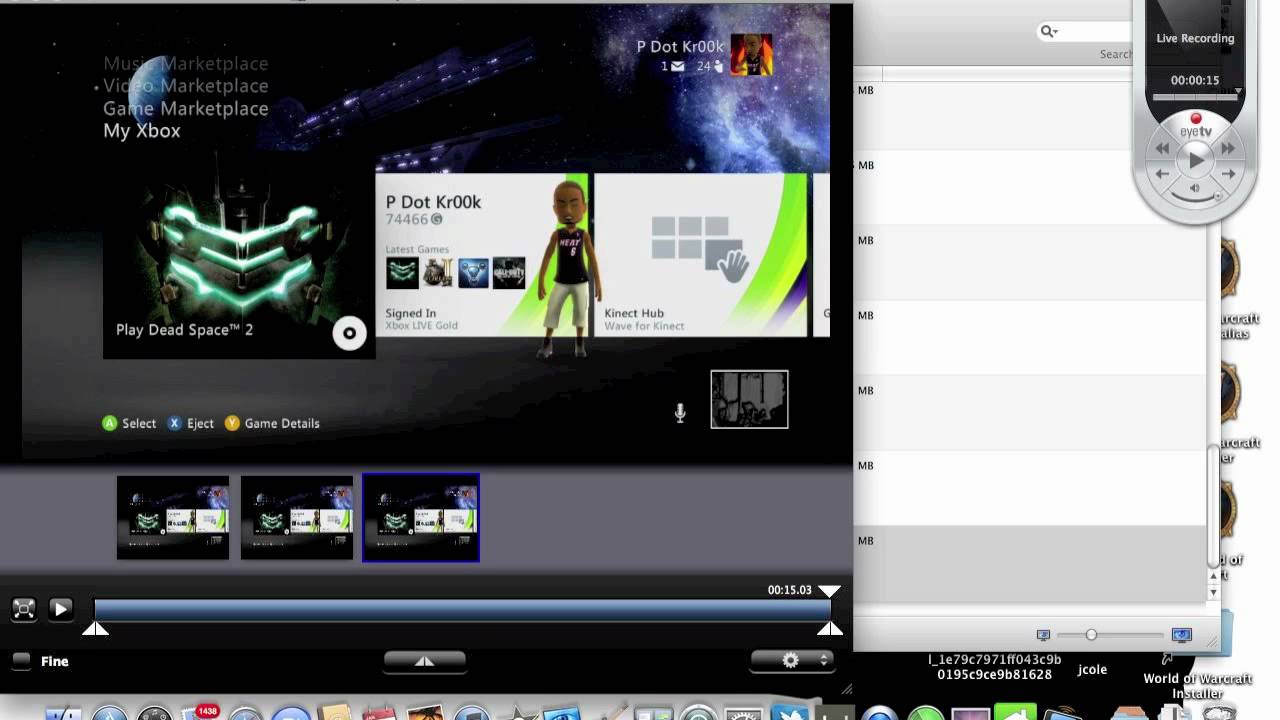Click the thumbnail size slider knob
The width and height of the screenshot is (1280, 720).
click(x=1091, y=635)
